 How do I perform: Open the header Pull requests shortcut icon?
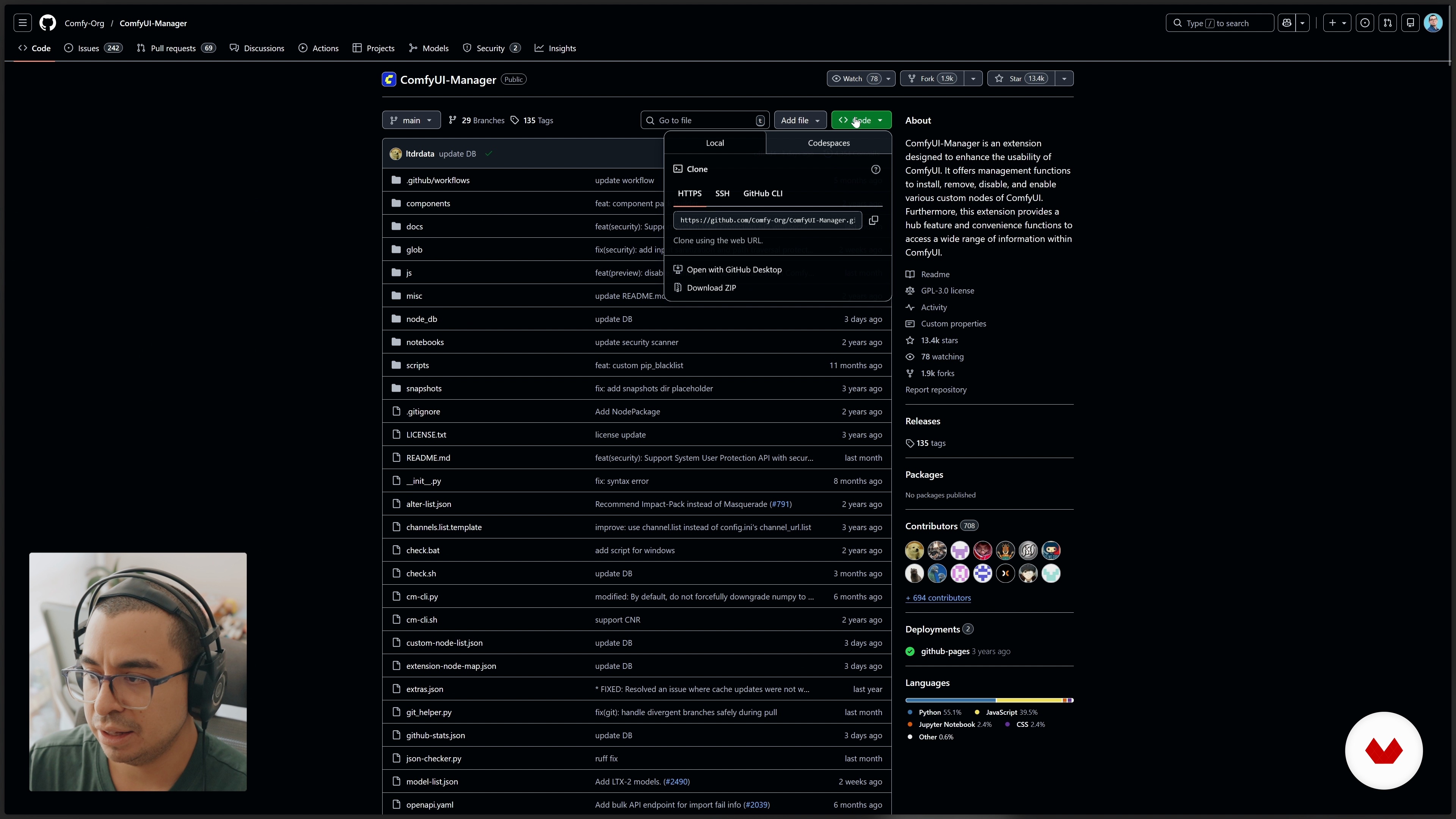(1388, 23)
